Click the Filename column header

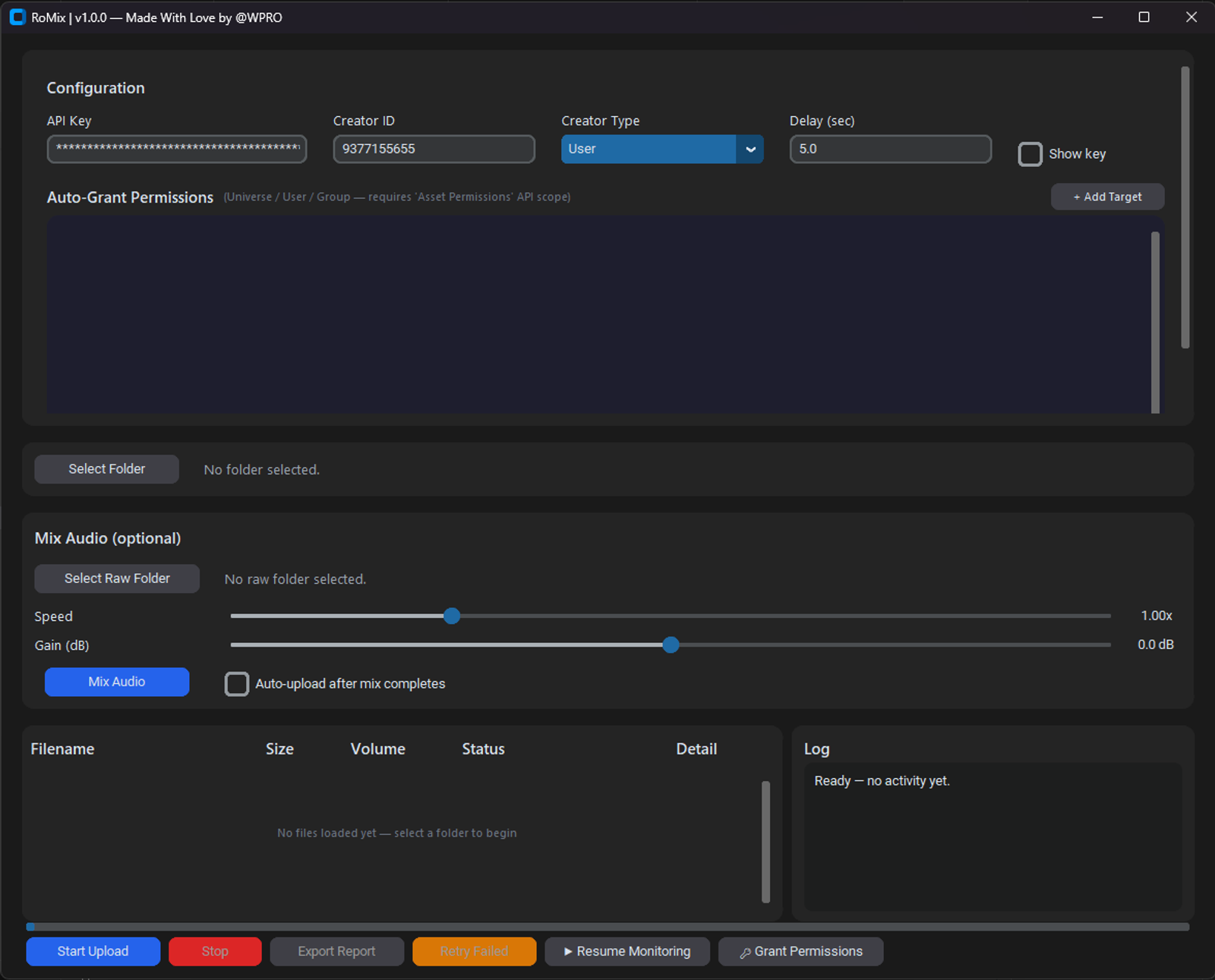tap(62, 749)
